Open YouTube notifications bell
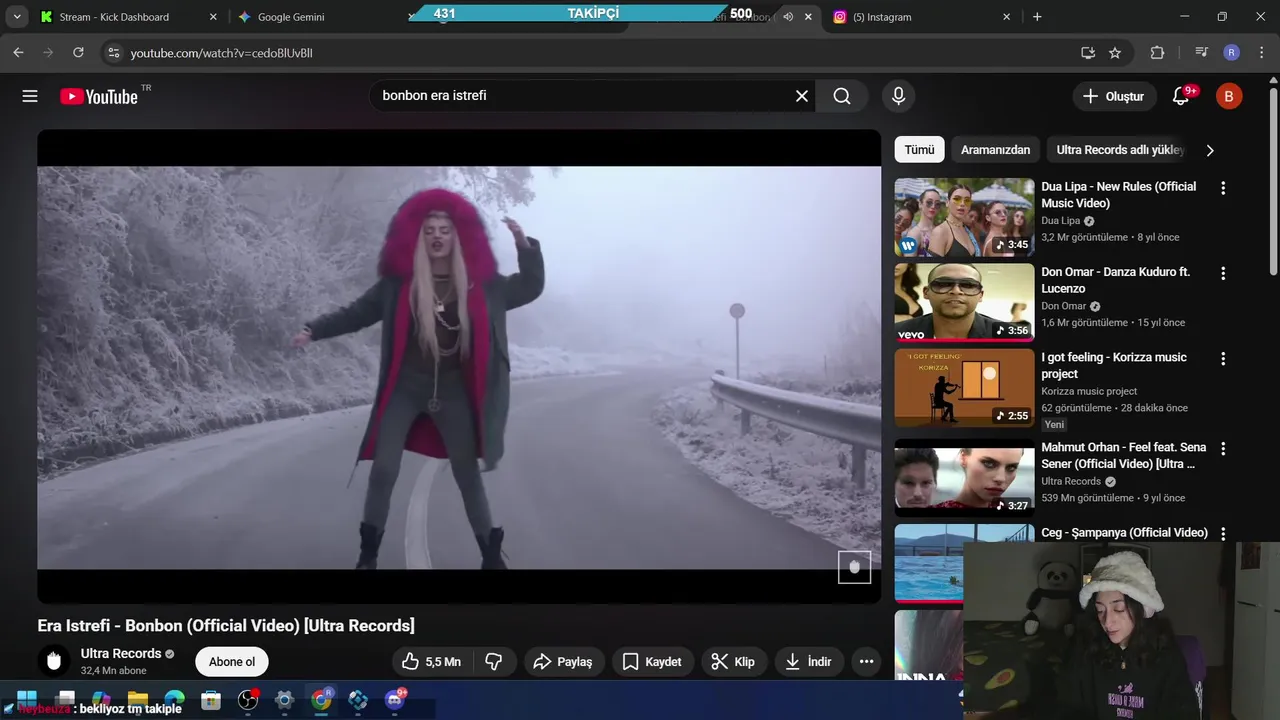 coord(1181,96)
